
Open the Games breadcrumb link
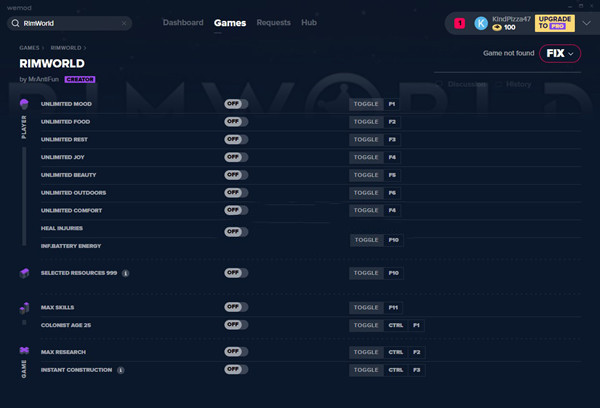click(x=29, y=48)
